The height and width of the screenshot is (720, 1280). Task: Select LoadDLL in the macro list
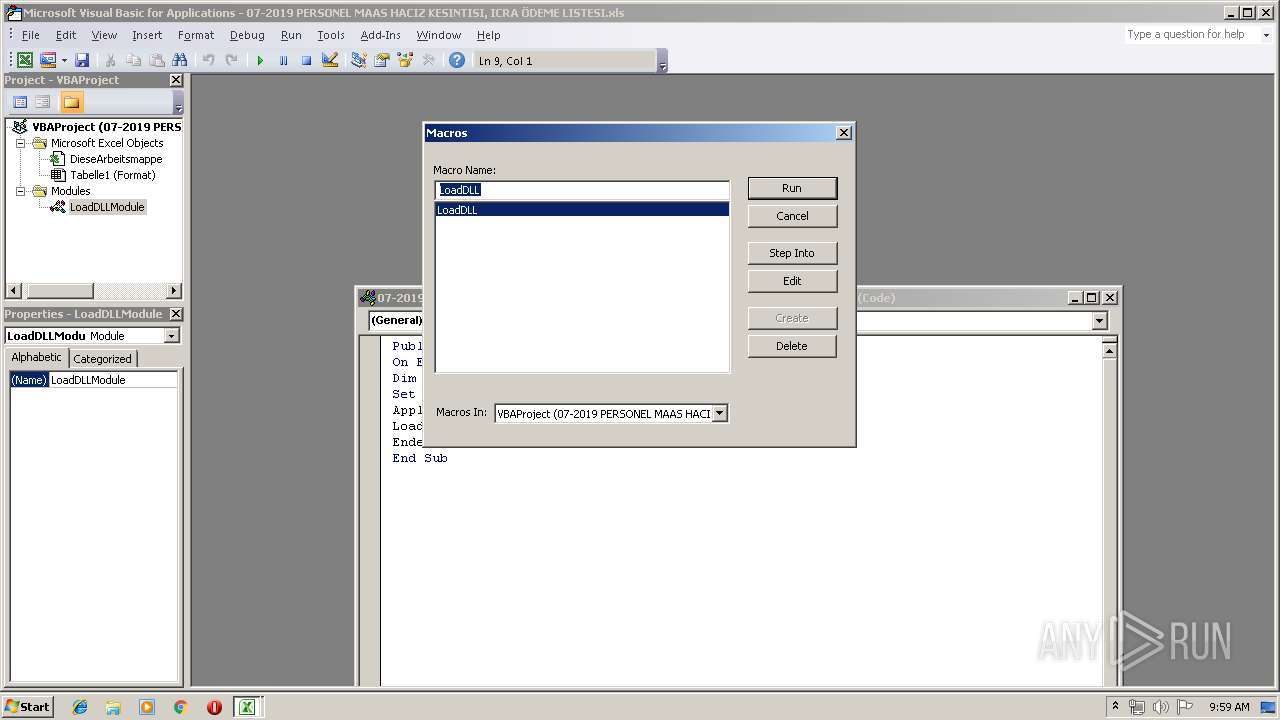point(582,210)
